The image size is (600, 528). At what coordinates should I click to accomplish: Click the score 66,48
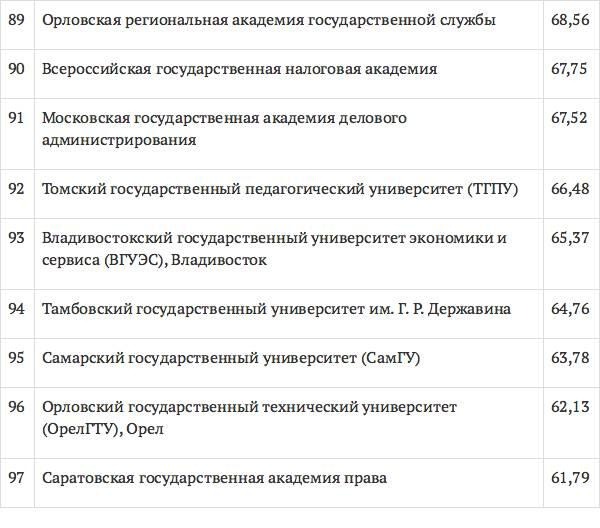[x=569, y=189]
